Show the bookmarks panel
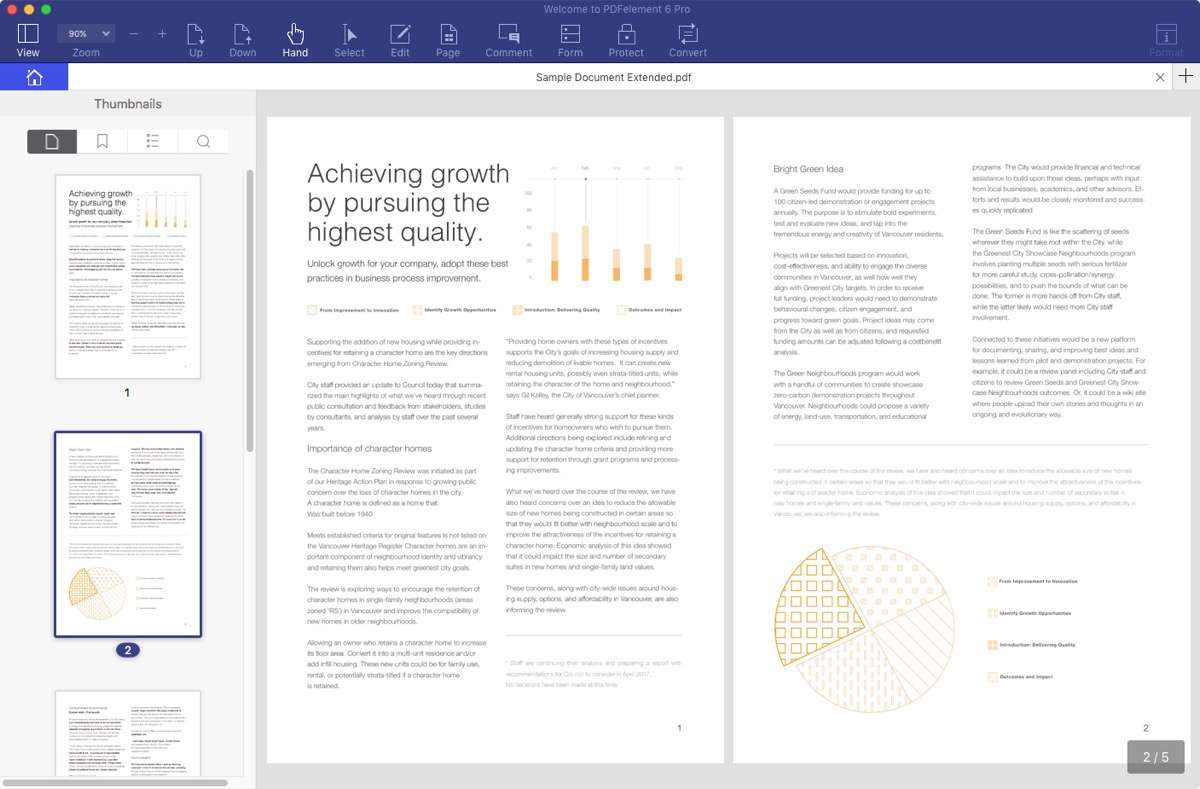Image resolution: width=1200 pixels, height=789 pixels. (102, 142)
